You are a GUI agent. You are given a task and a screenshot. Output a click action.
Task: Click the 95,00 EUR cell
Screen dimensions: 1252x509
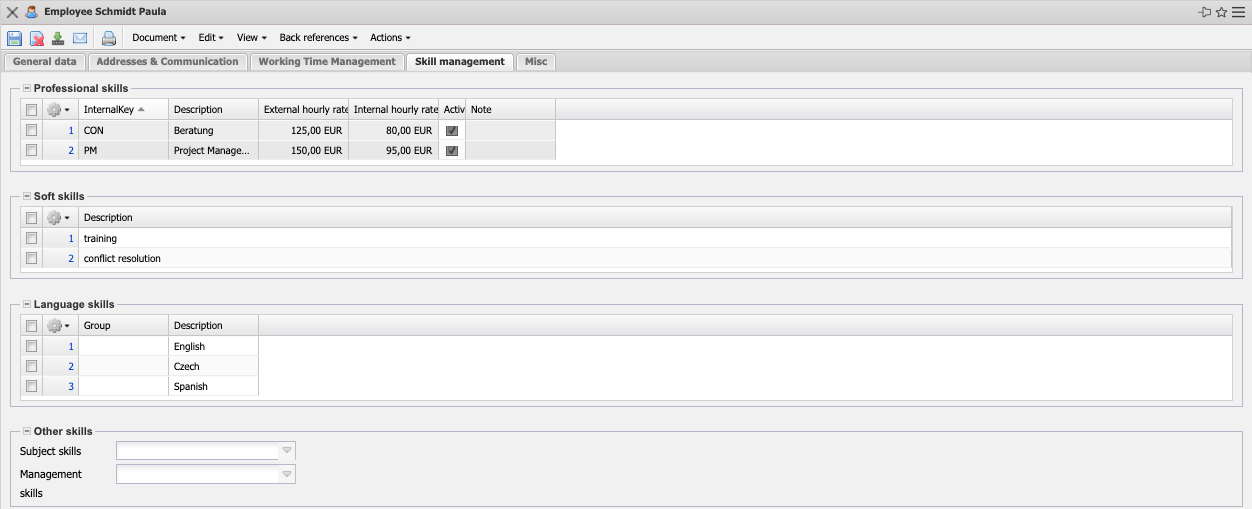(394, 150)
